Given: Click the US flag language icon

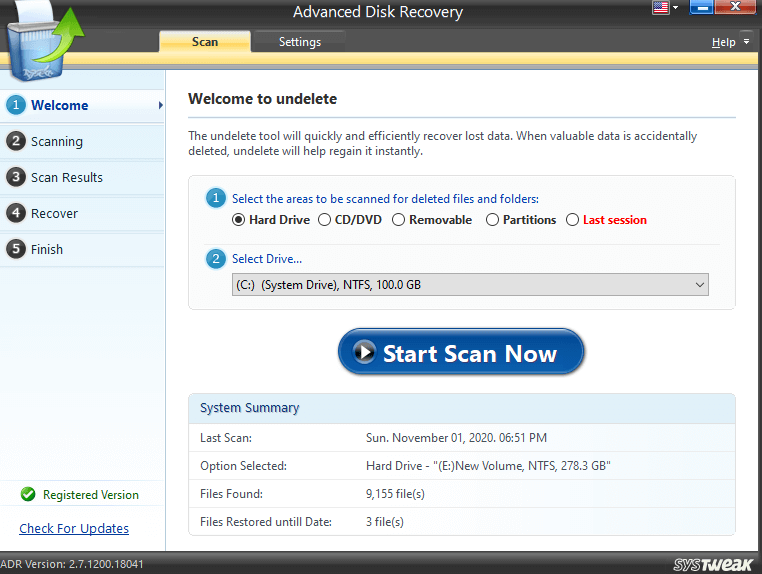Looking at the screenshot, I should [660, 7].
